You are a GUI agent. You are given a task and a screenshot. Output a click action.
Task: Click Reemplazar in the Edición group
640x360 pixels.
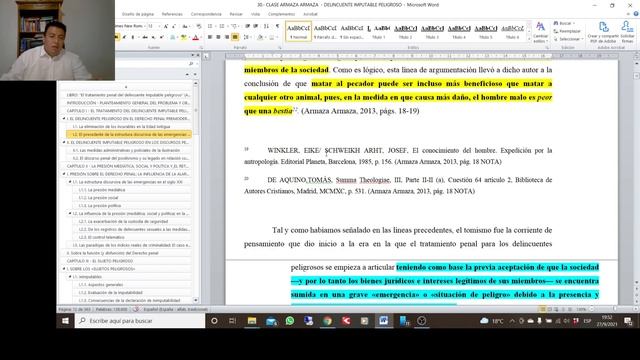click(x=567, y=31)
